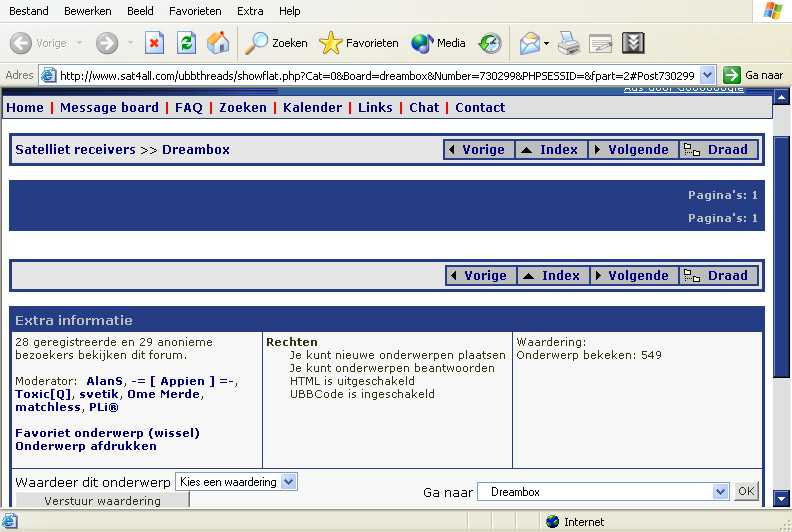
Task: Click the Print icon
Action: pos(569,43)
